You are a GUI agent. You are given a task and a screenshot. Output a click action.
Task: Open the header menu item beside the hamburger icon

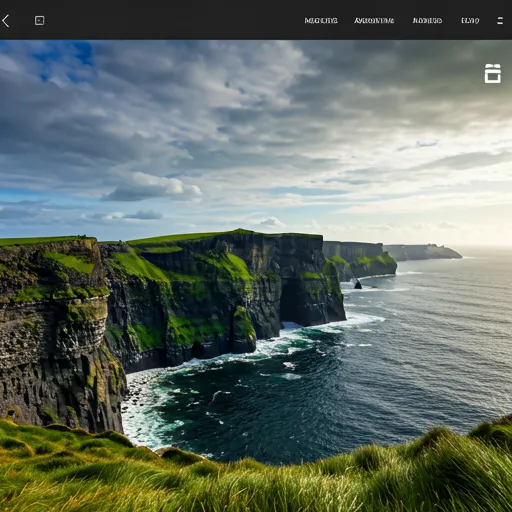point(470,21)
